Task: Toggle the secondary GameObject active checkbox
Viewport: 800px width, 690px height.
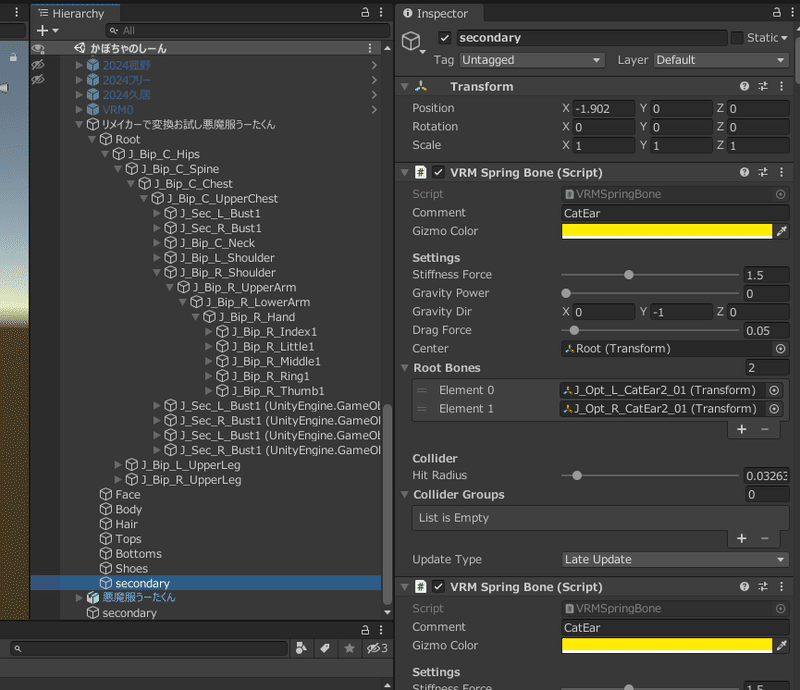Action: click(442, 37)
